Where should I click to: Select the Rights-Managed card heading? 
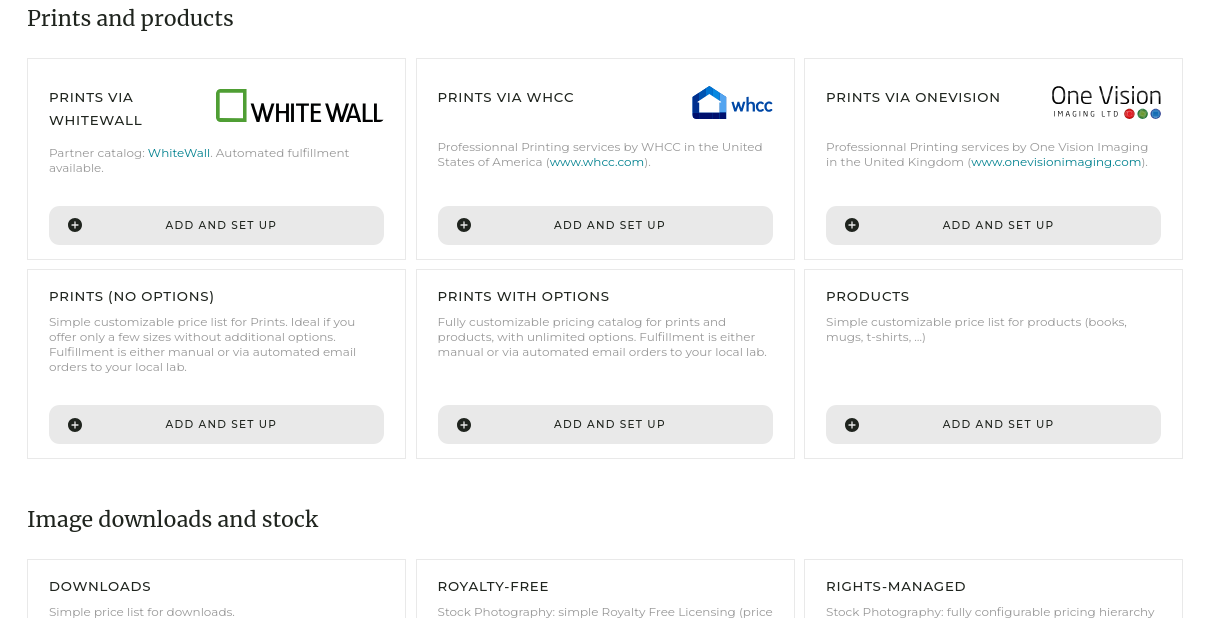click(896, 586)
